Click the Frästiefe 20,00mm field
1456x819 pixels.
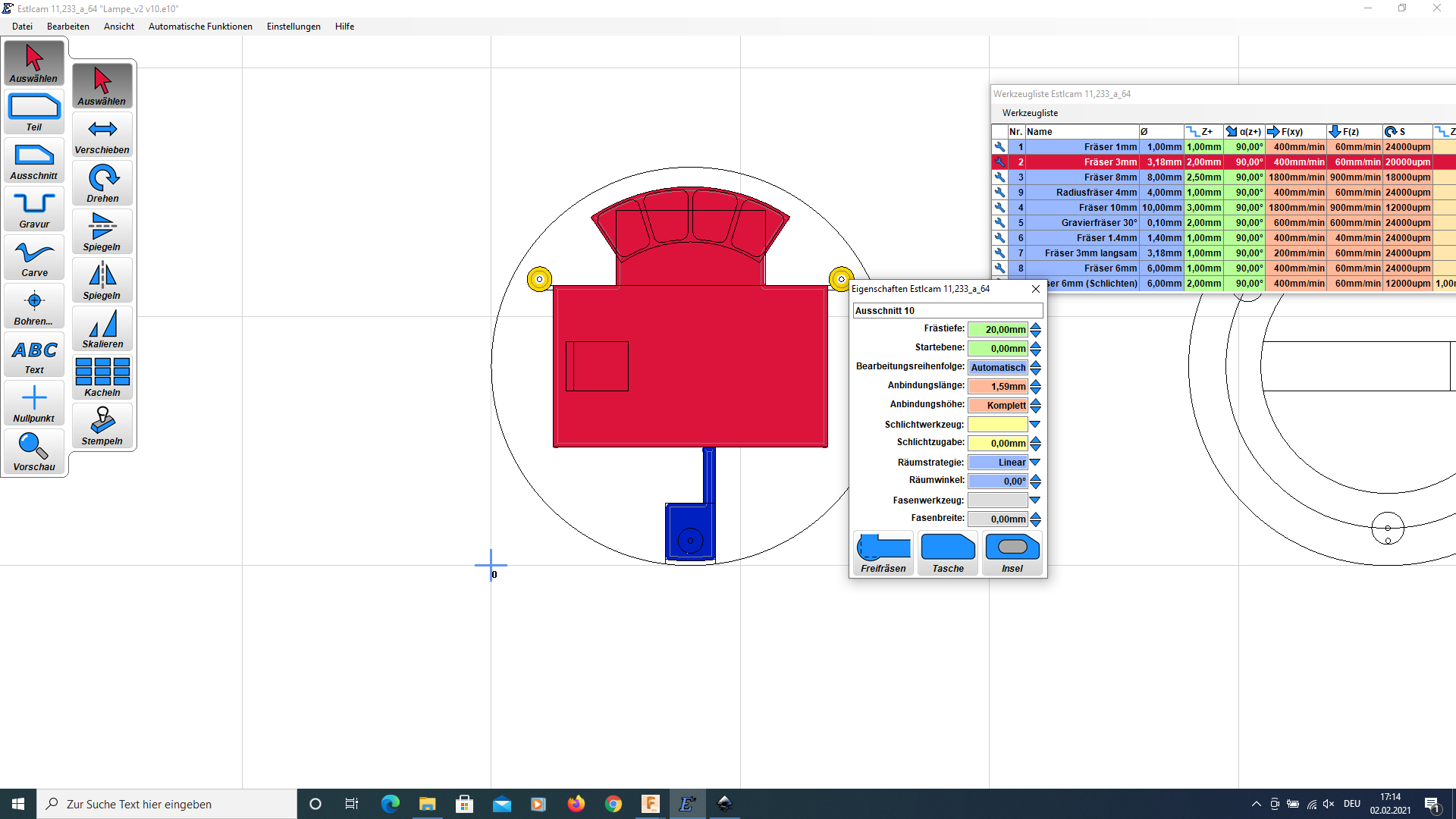coord(997,330)
